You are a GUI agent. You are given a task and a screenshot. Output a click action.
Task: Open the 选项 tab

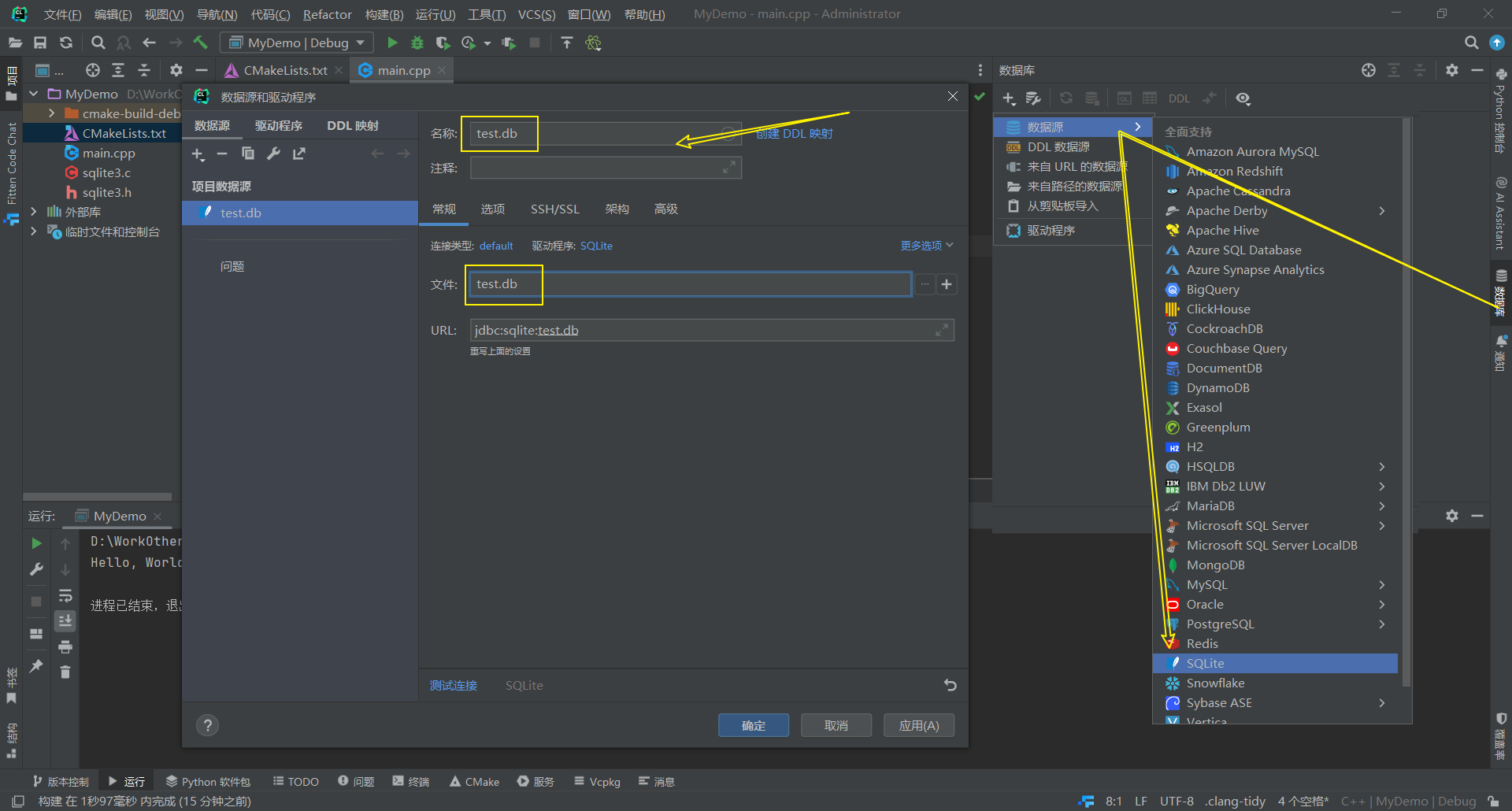(x=493, y=209)
